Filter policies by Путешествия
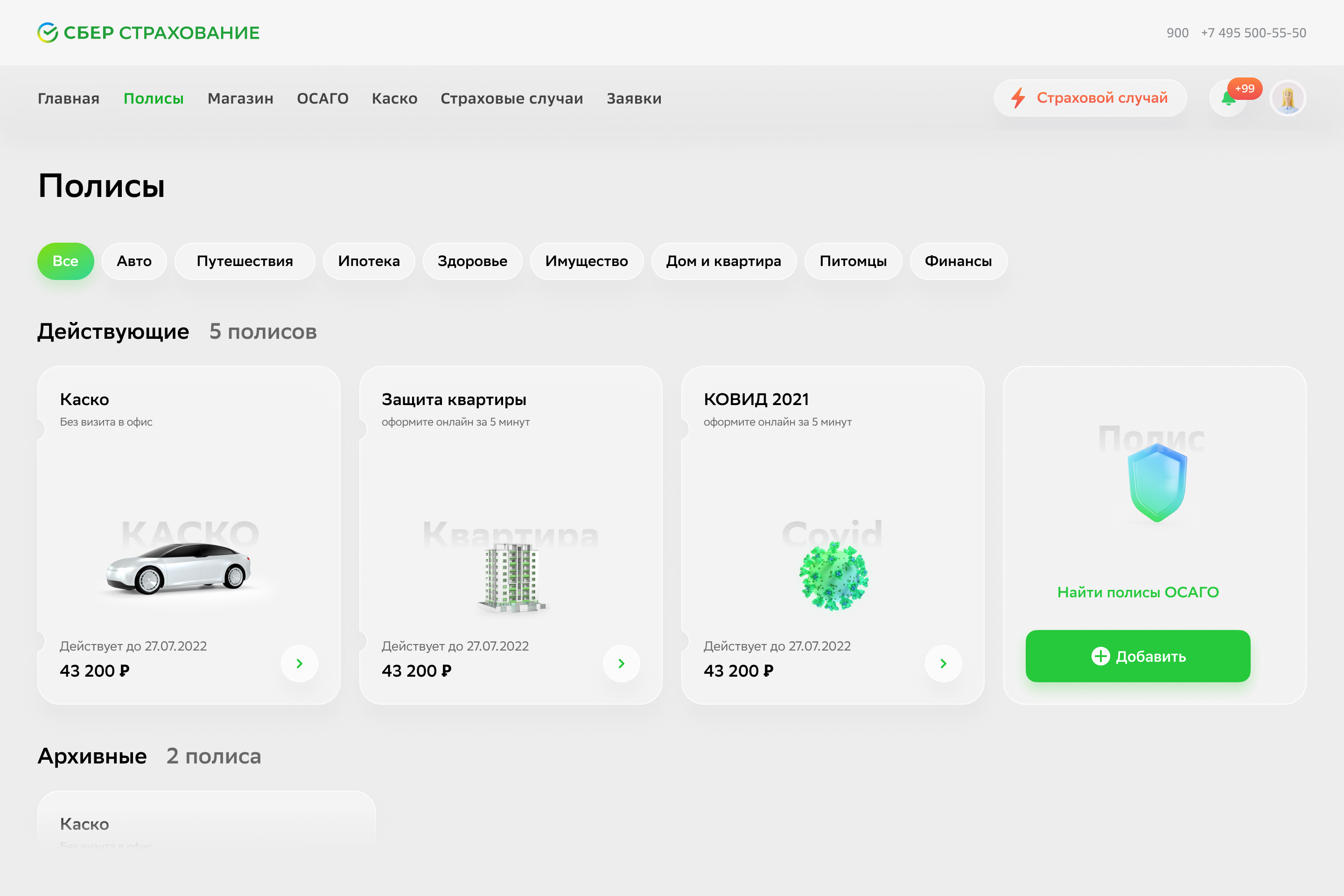This screenshot has width=1344, height=896. (245, 261)
